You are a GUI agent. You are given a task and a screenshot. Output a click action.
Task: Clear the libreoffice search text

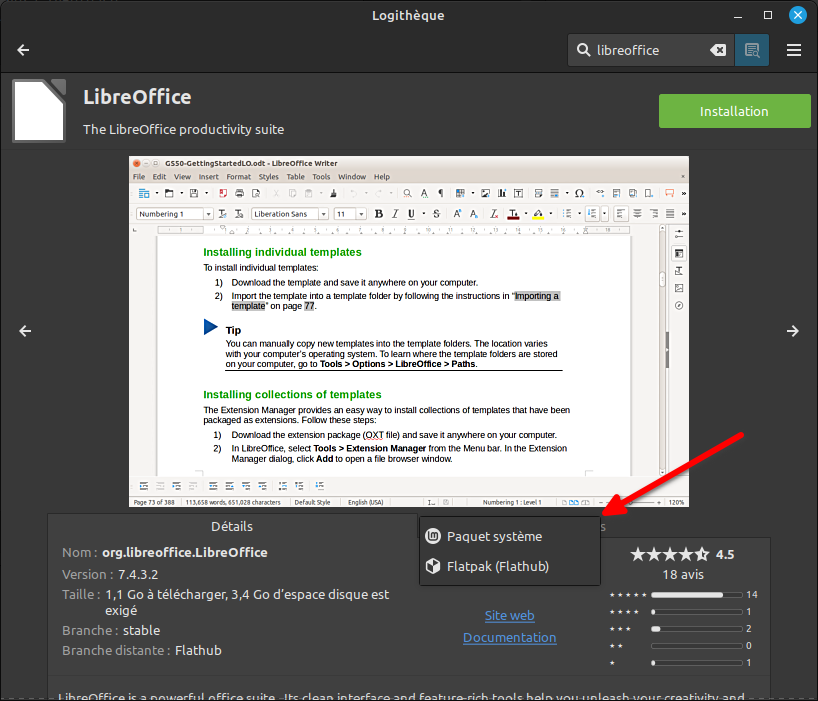tap(718, 50)
